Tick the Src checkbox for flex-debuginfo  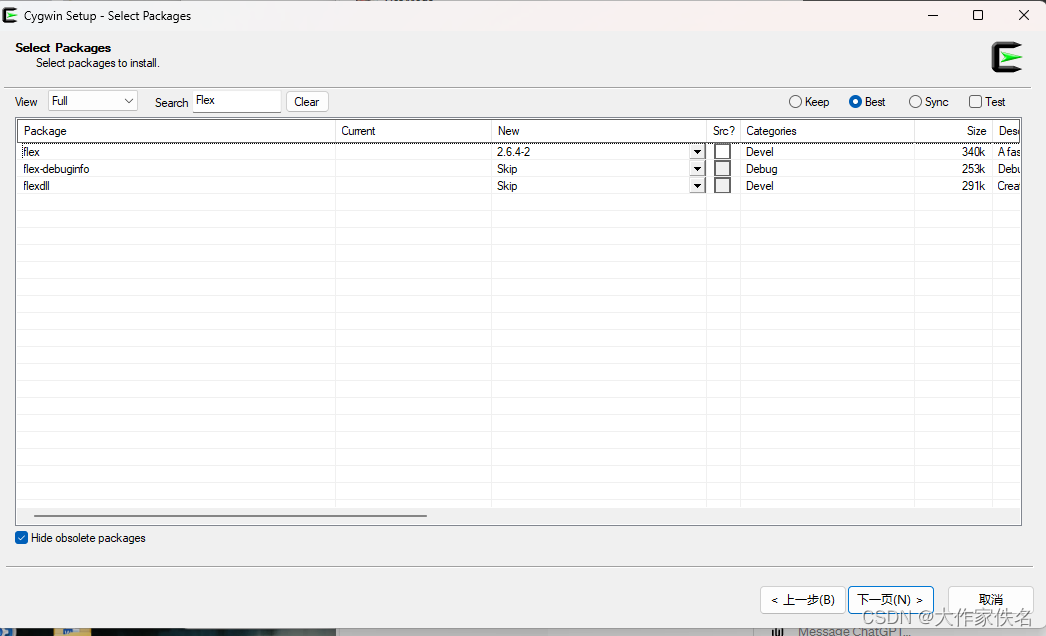[722, 169]
